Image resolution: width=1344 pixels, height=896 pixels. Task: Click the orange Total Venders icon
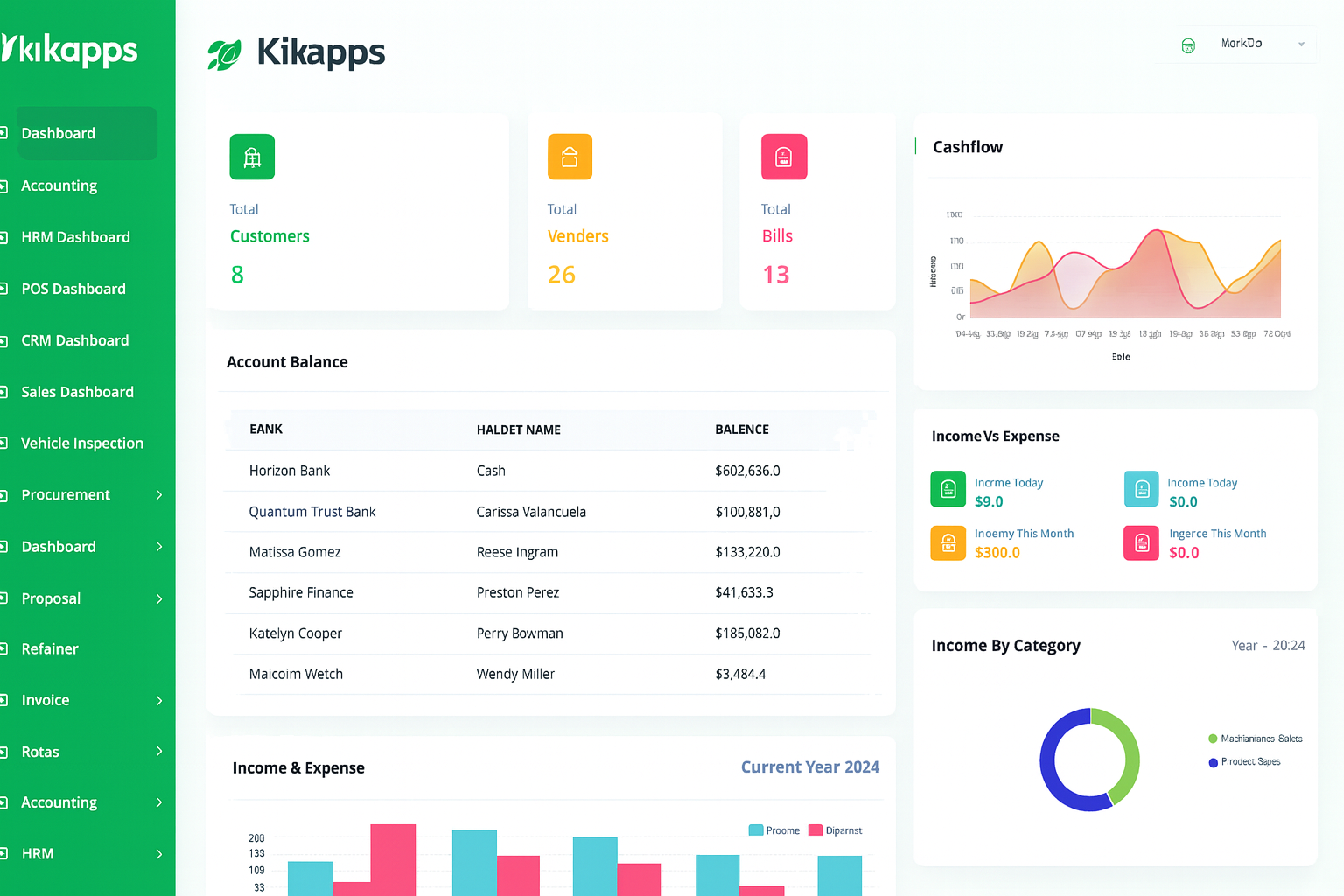point(570,157)
